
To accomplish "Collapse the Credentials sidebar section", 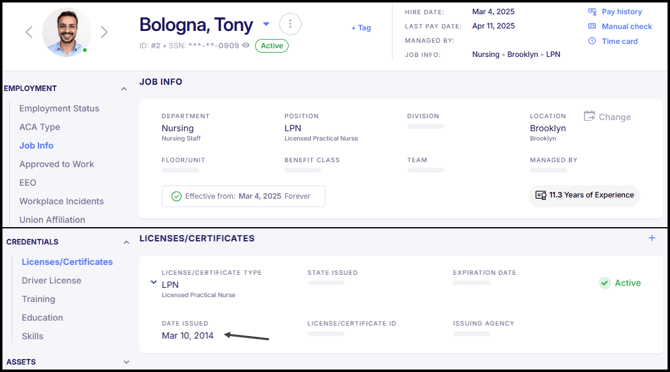I will click(126, 242).
